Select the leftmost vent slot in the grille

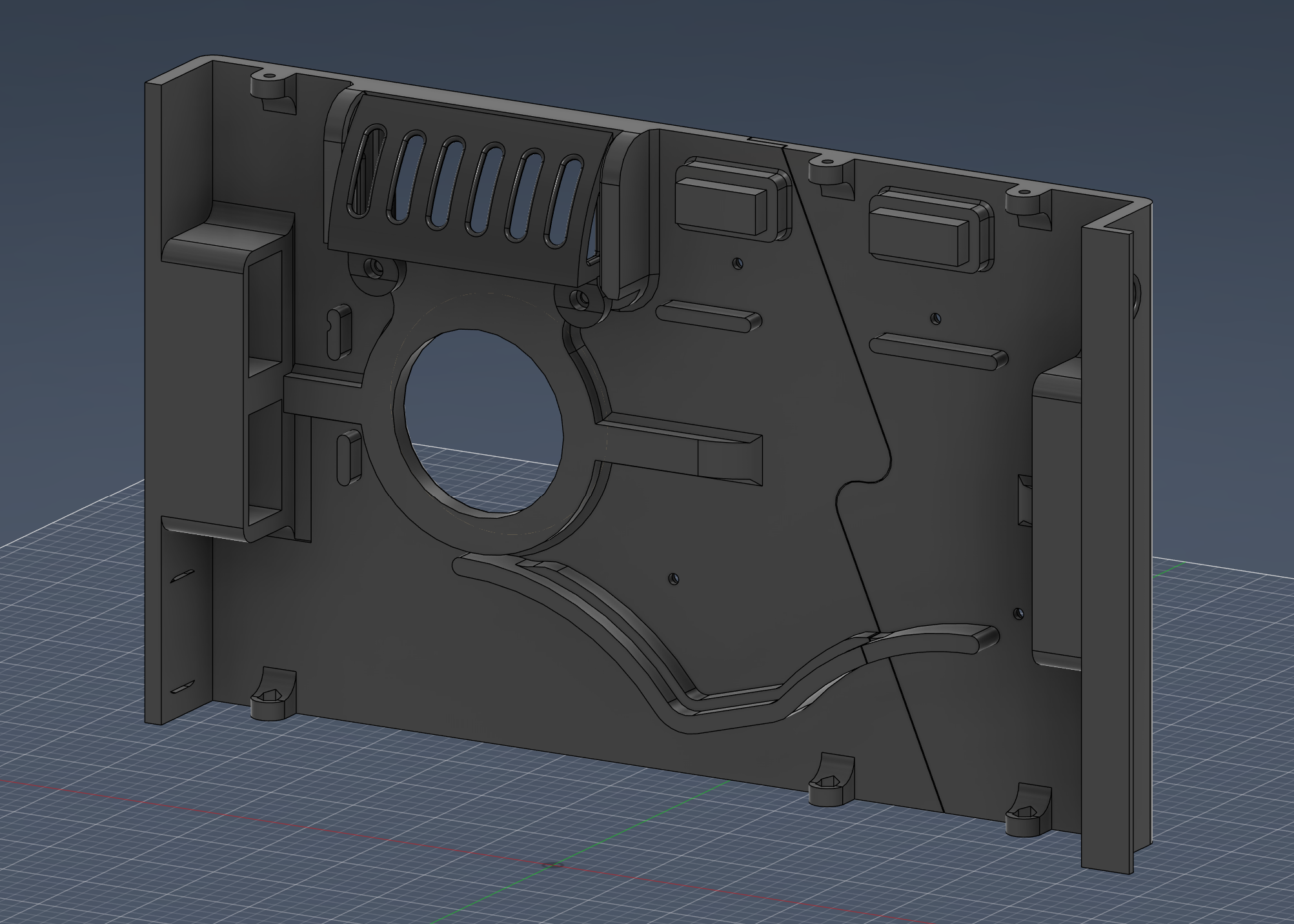pos(368,171)
